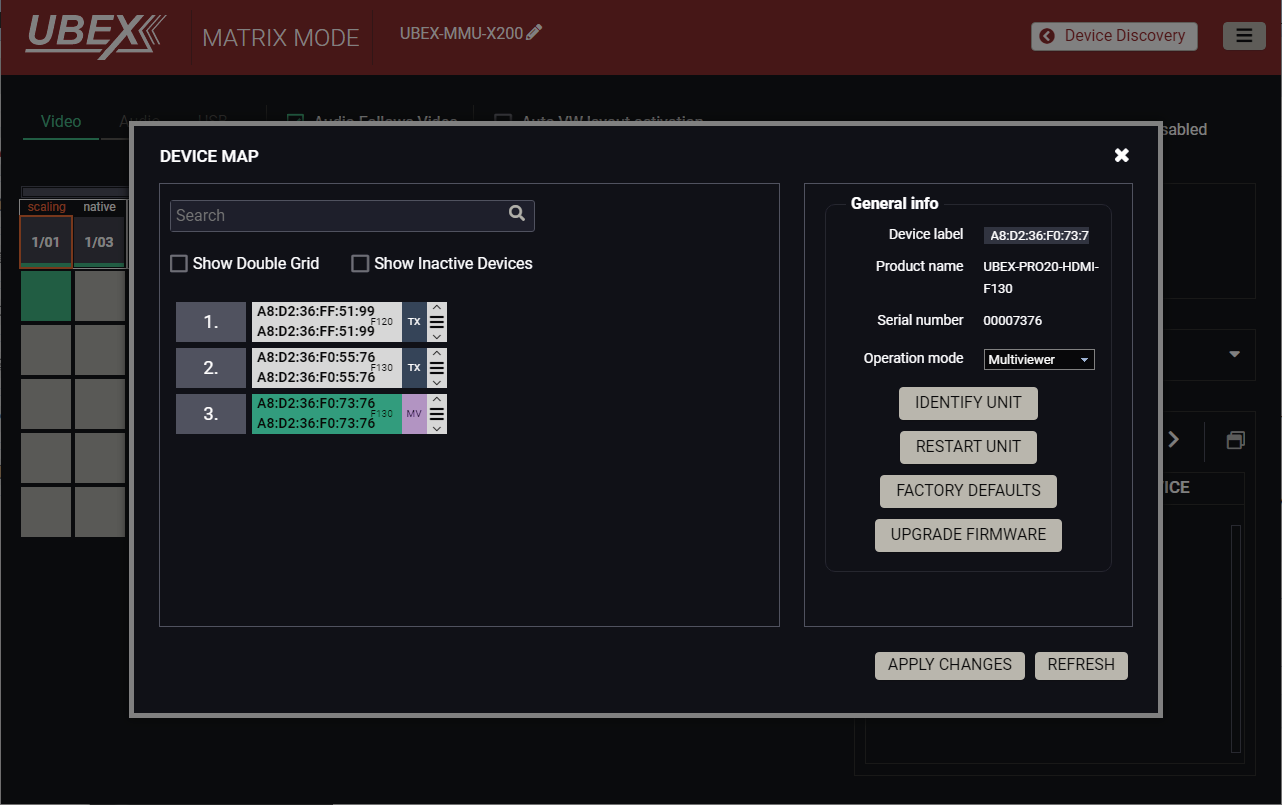This screenshot has width=1282, height=805.
Task: Click the 1/03 native port cell
Action: 99,242
